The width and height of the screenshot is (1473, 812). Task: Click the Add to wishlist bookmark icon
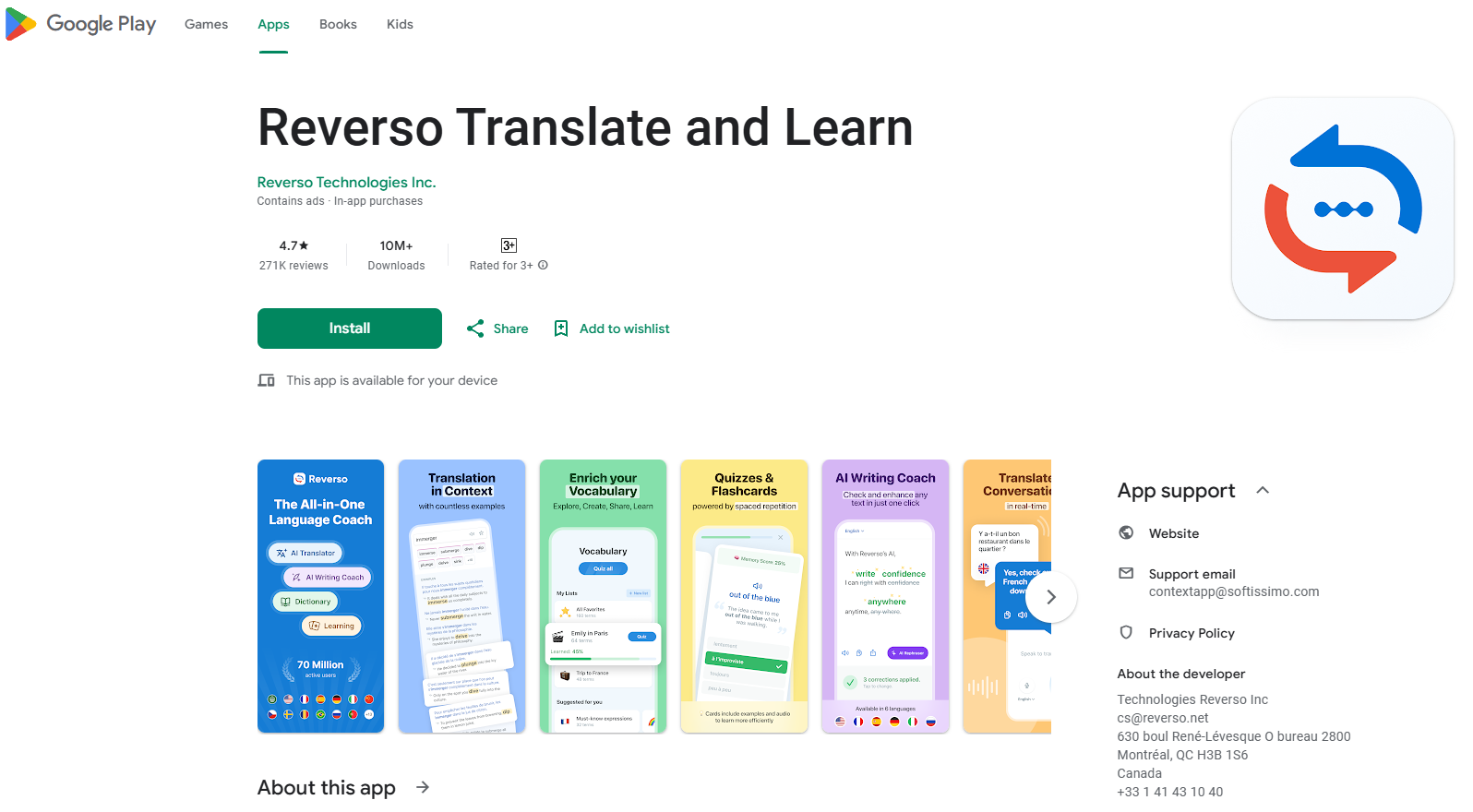pyautogui.click(x=561, y=328)
